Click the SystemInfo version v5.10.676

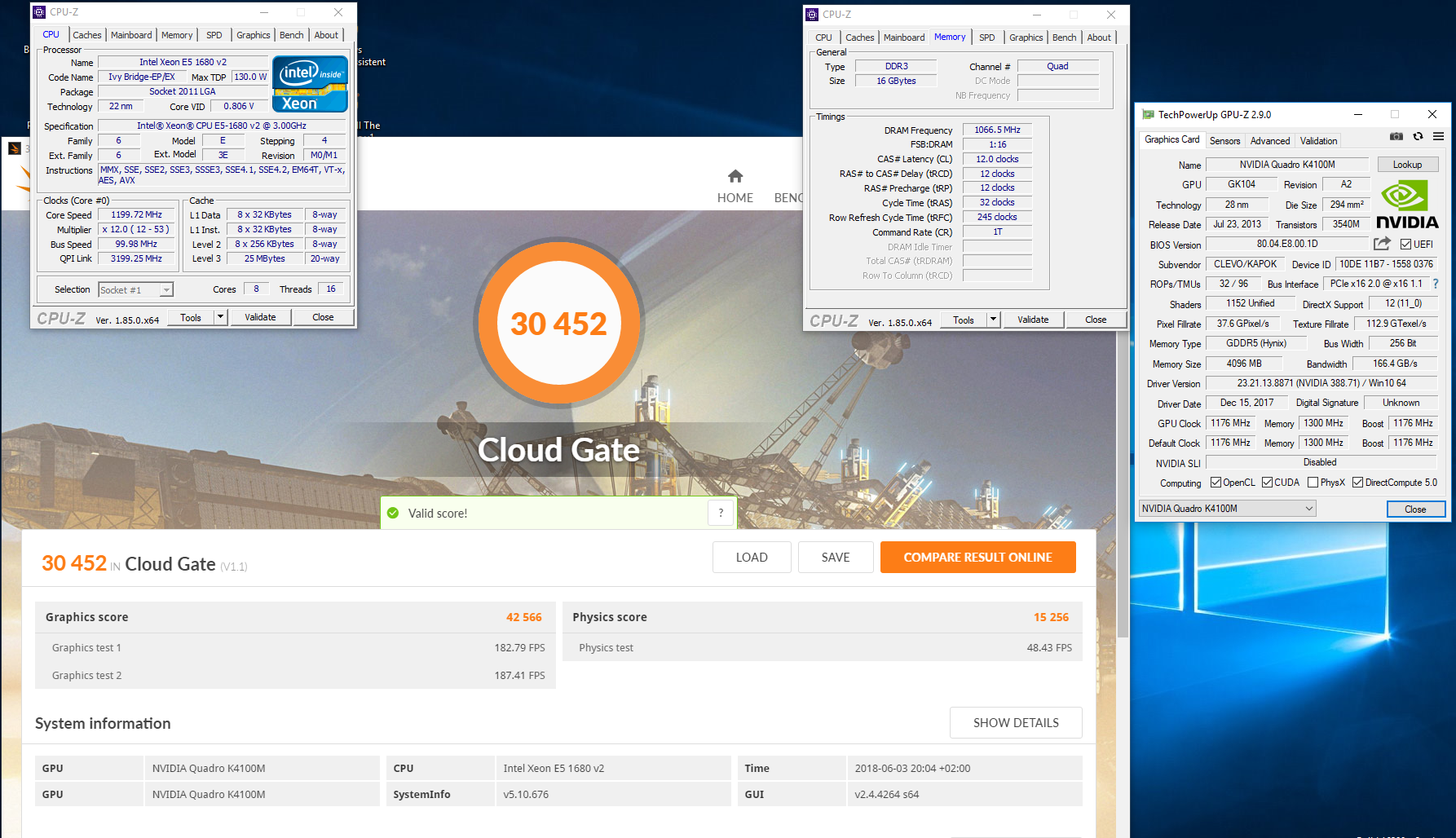[x=526, y=794]
